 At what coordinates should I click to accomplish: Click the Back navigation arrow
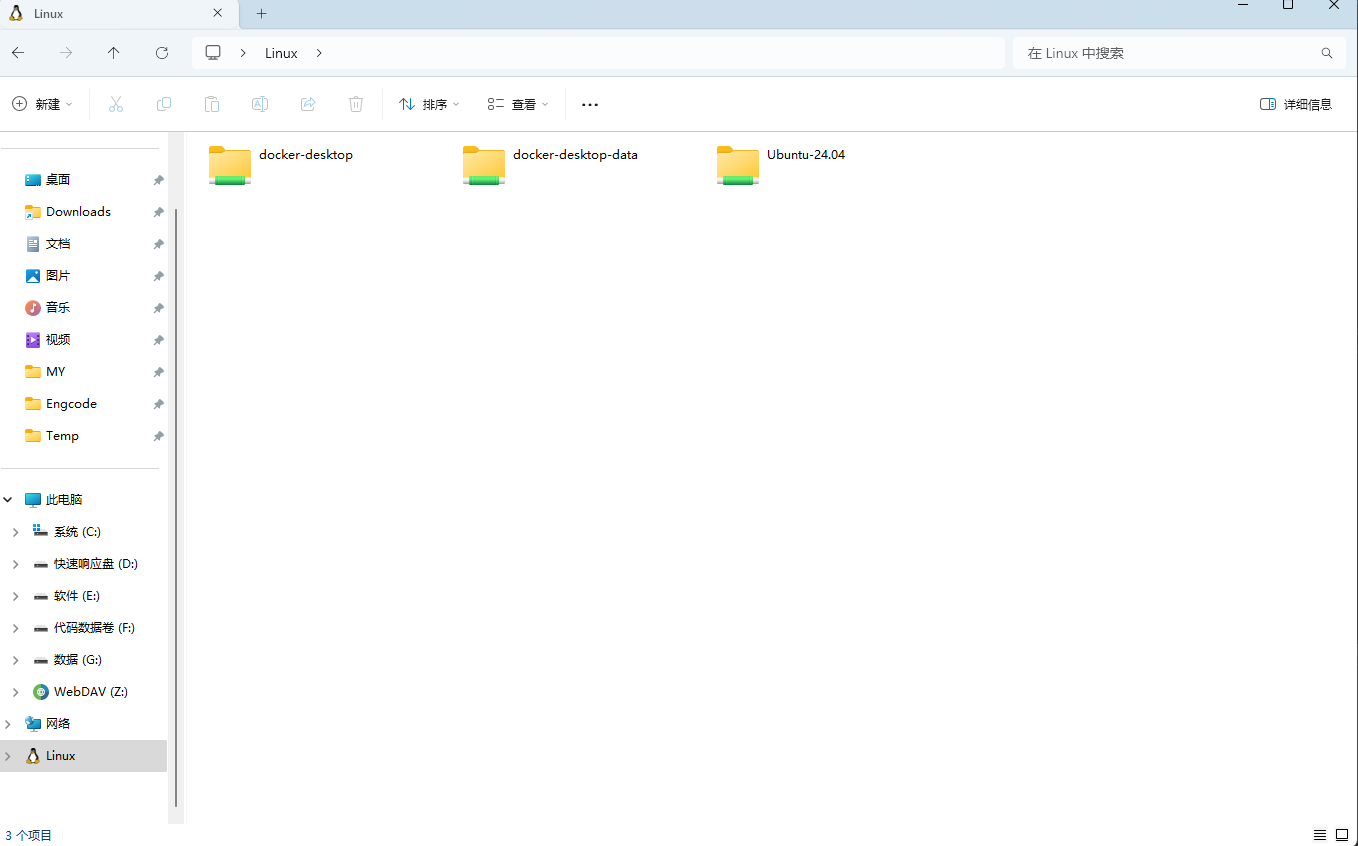coord(18,53)
